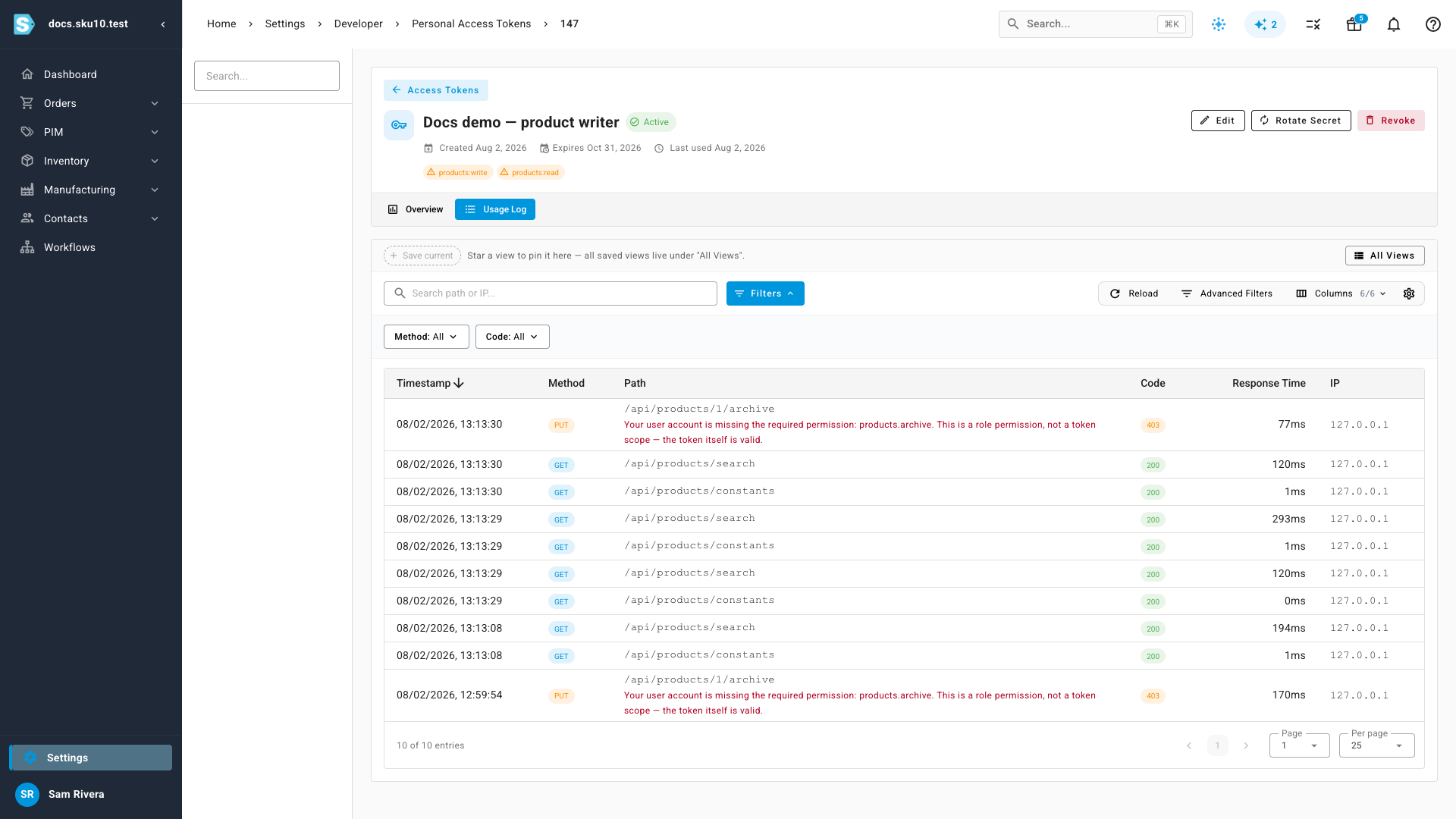Focus the global Search field
This screenshot has height=819, width=1456.
pyautogui.click(x=1095, y=24)
